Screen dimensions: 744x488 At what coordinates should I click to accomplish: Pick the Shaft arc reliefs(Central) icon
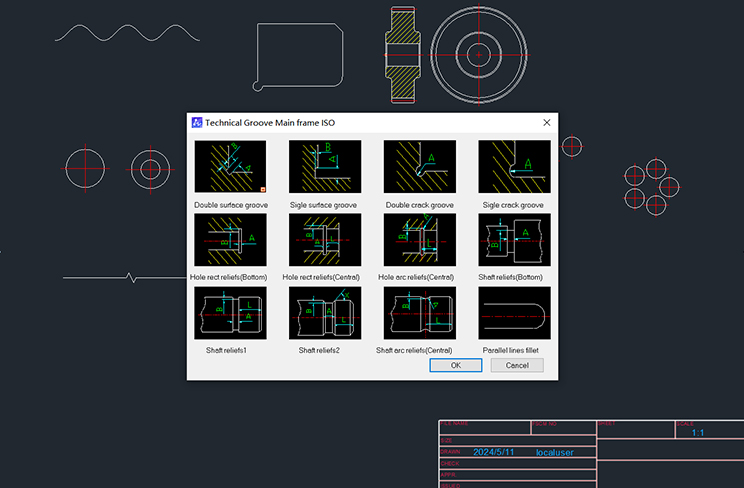(420, 313)
